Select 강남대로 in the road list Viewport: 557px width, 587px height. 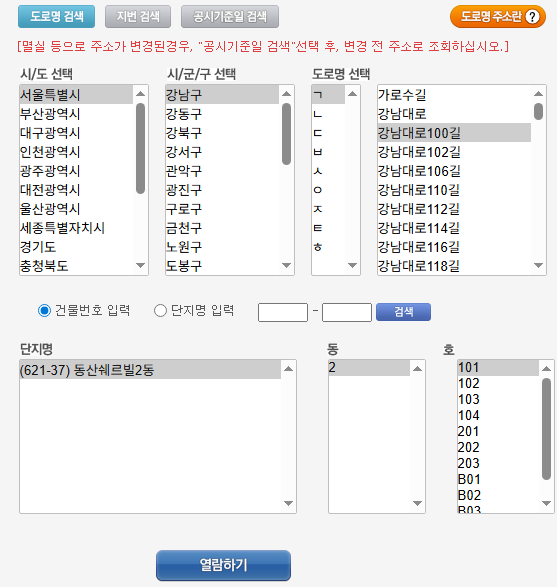(x=454, y=113)
